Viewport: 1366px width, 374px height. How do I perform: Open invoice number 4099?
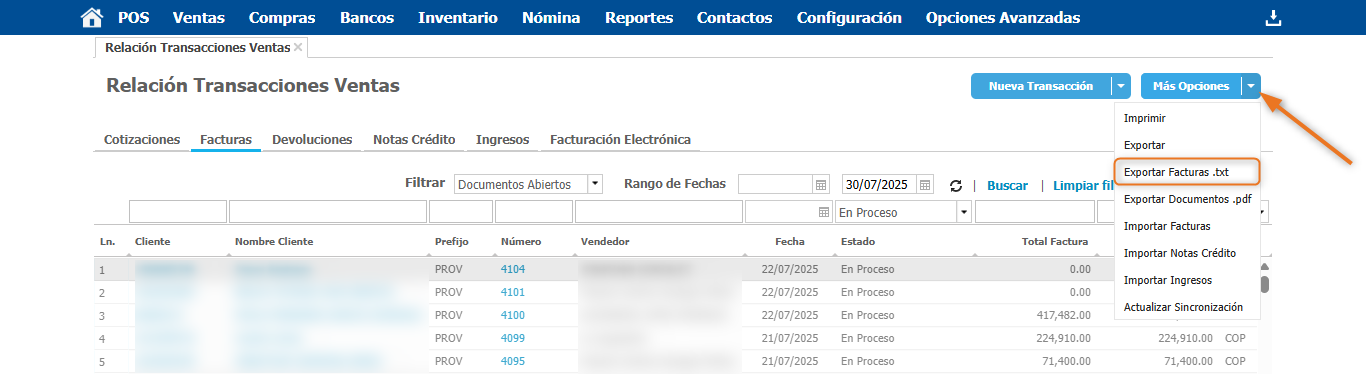513,339
